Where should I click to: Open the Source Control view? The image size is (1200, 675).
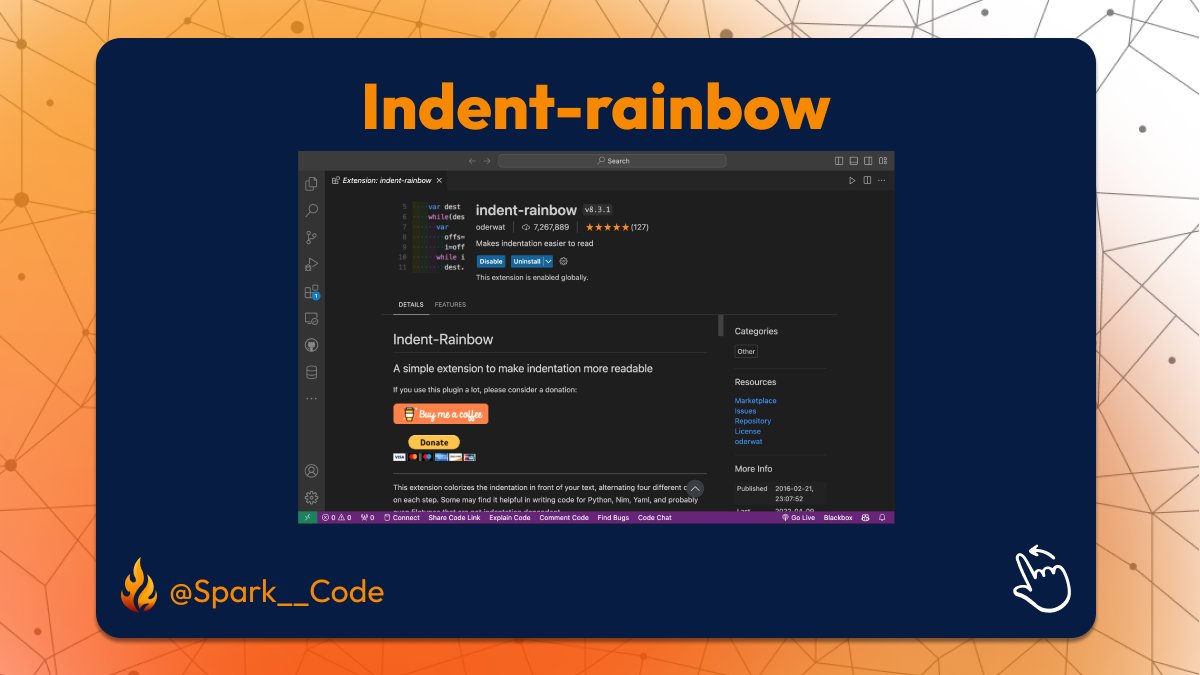[311, 238]
